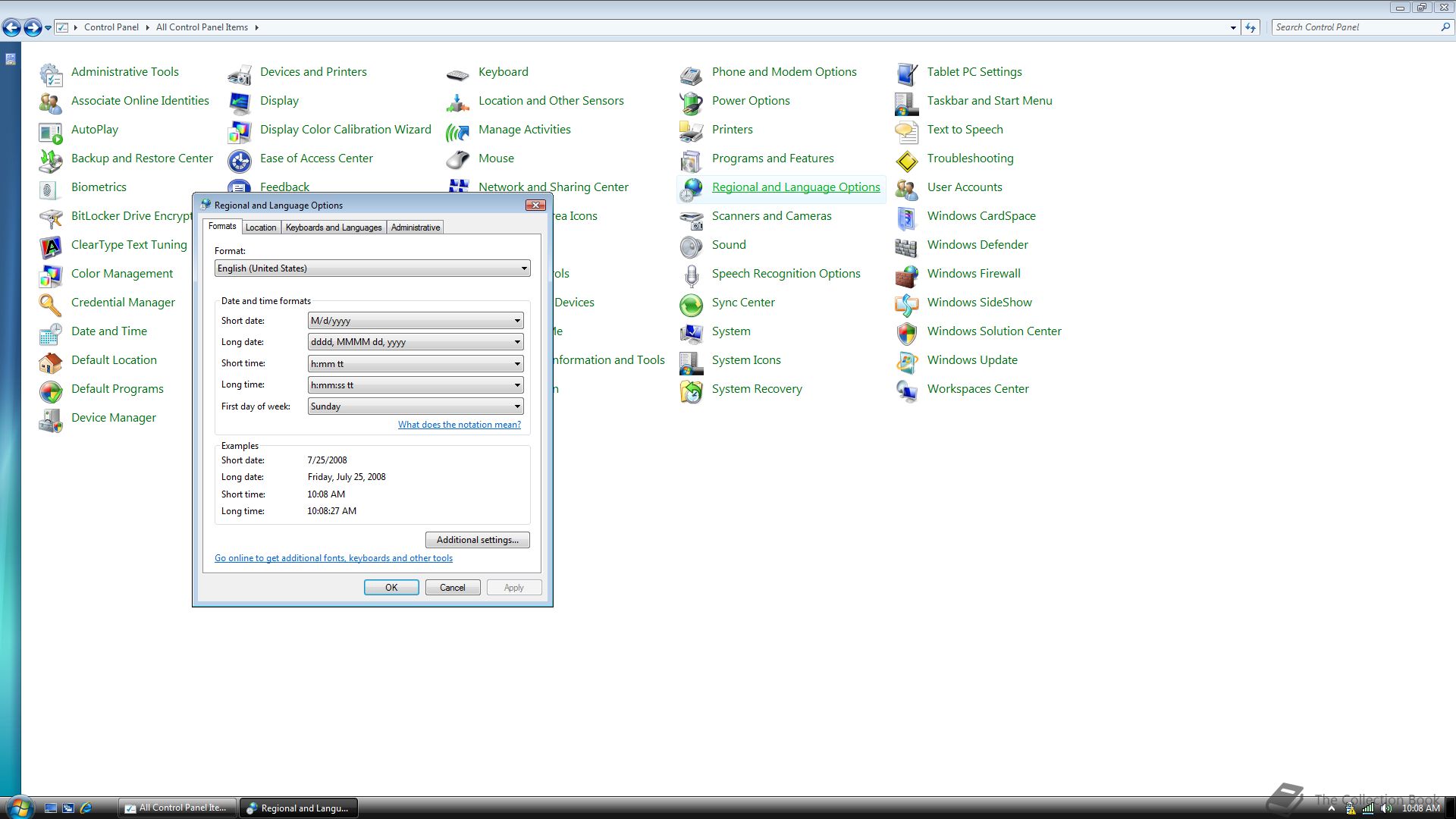
Task: Confirm the dialog with OK
Action: click(x=391, y=588)
